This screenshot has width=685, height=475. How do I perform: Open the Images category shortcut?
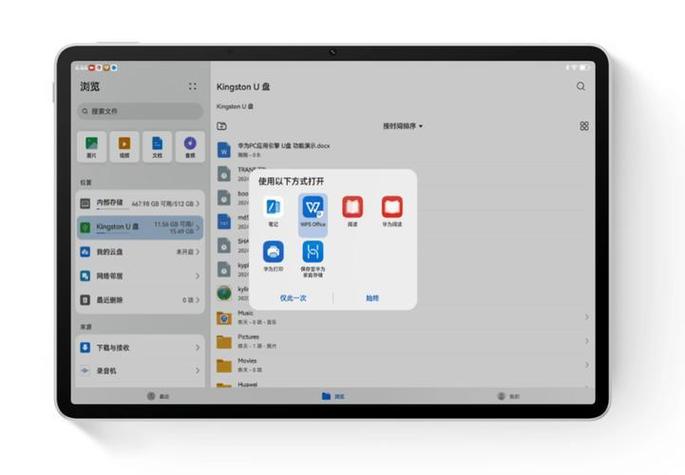(92, 147)
